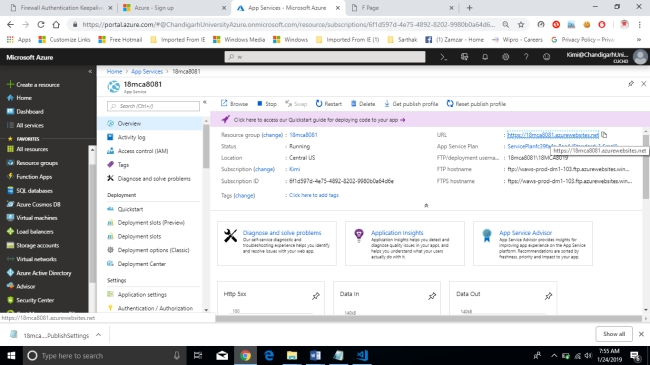Screen dimensions: 650x365
Task: Open Word from the taskbar
Action: coord(315,355)
